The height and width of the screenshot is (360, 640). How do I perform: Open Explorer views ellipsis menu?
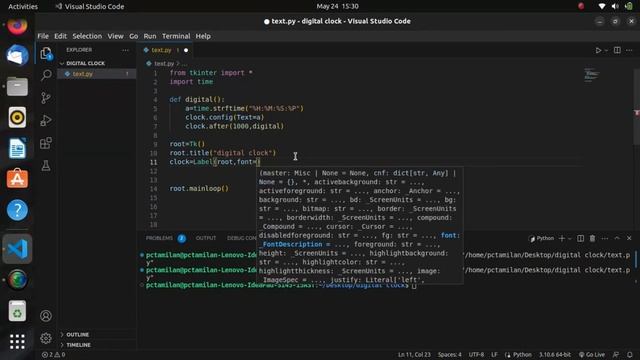(x=125, y=50)
